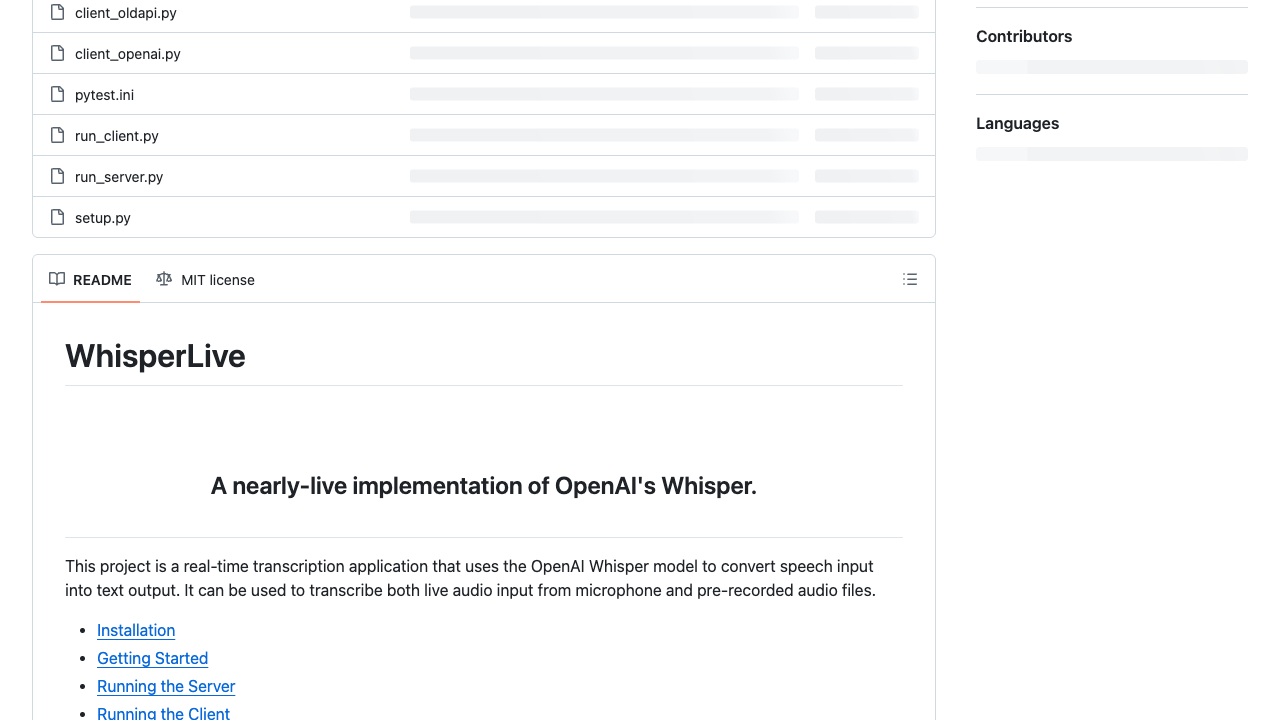This screenshot has width=1280, height=720.
Task: Open the client_openai.py file
Action: click(x=128, y=54)
